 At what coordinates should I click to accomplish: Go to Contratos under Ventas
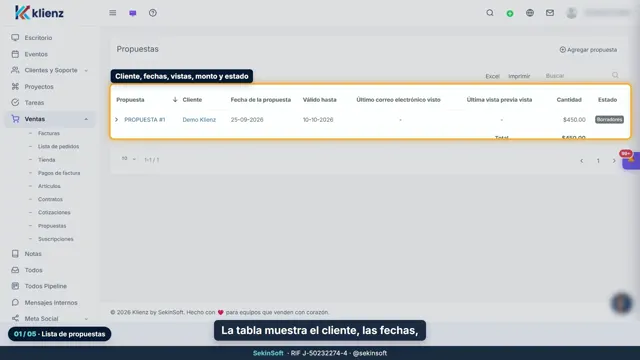[x=50, y=199]
